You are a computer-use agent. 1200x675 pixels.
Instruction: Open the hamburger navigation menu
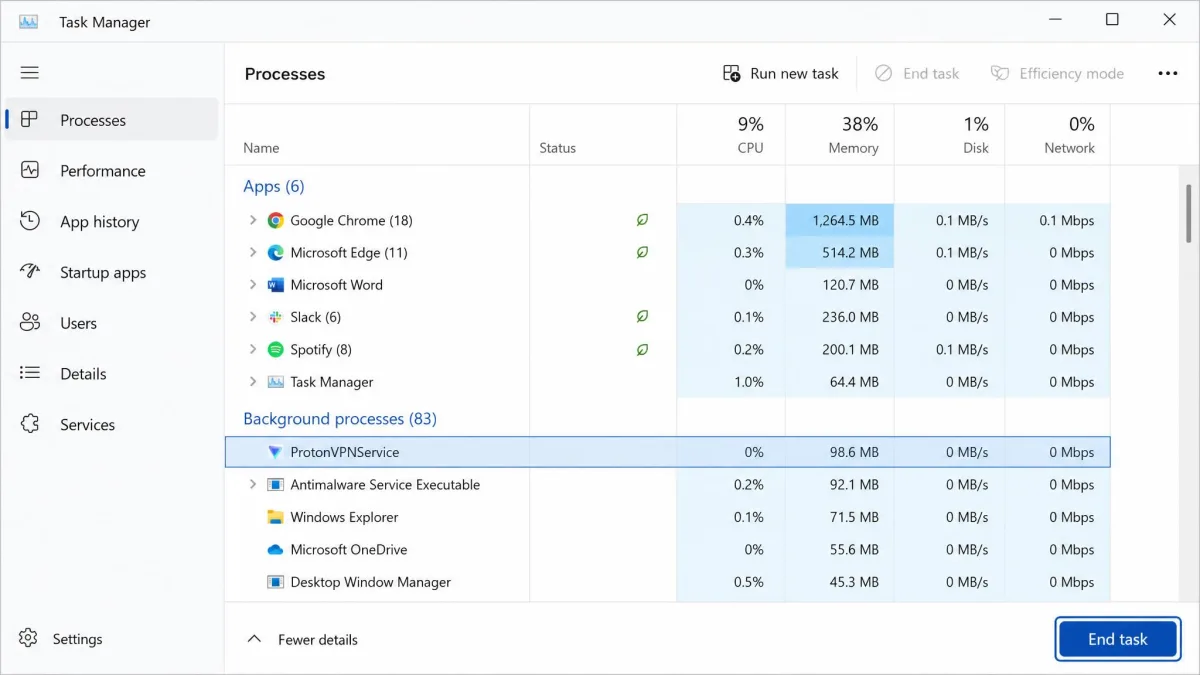pyautogui.click(x=29, y=73)
